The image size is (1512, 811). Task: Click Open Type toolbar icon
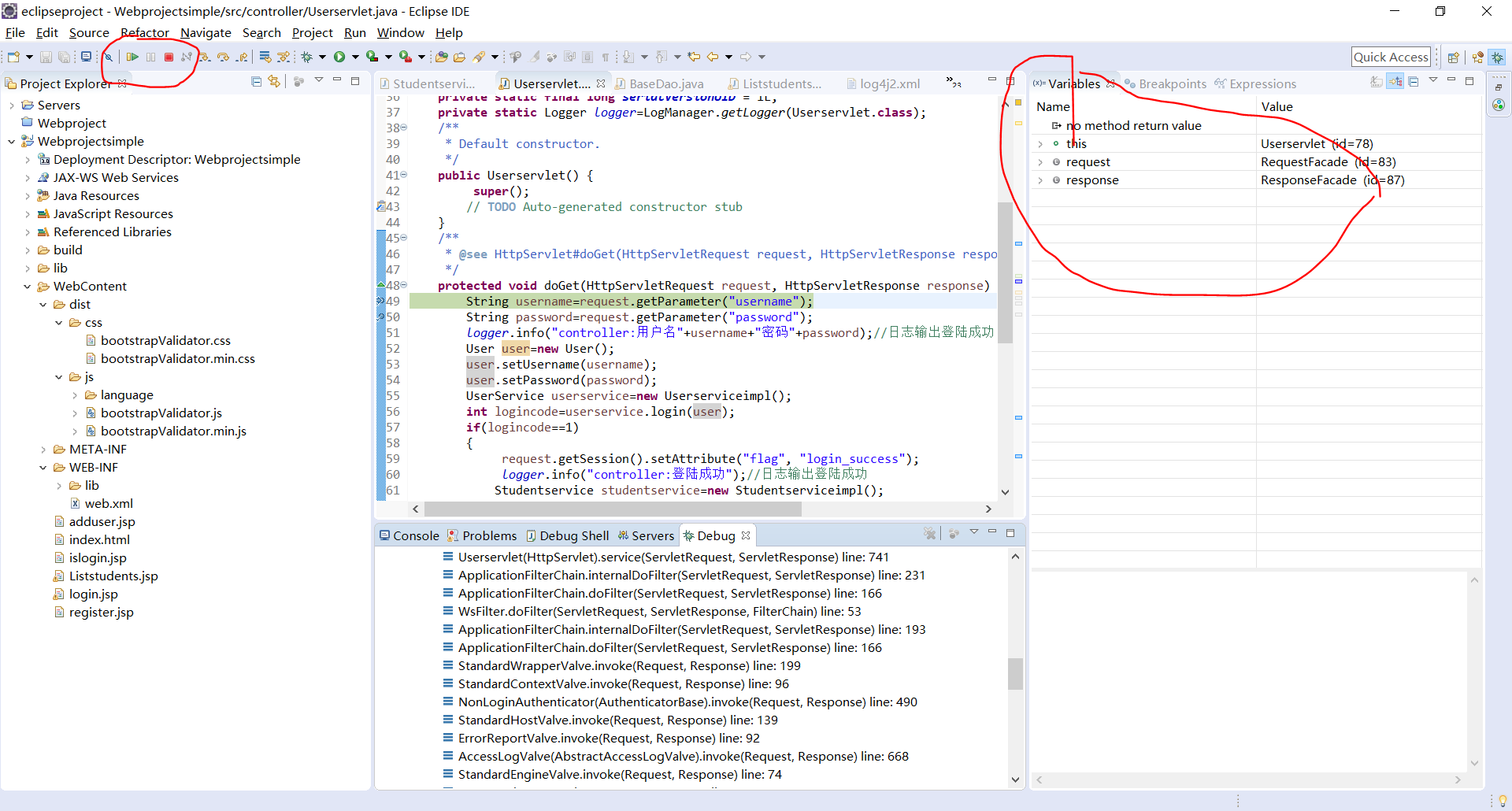(441, 57)
